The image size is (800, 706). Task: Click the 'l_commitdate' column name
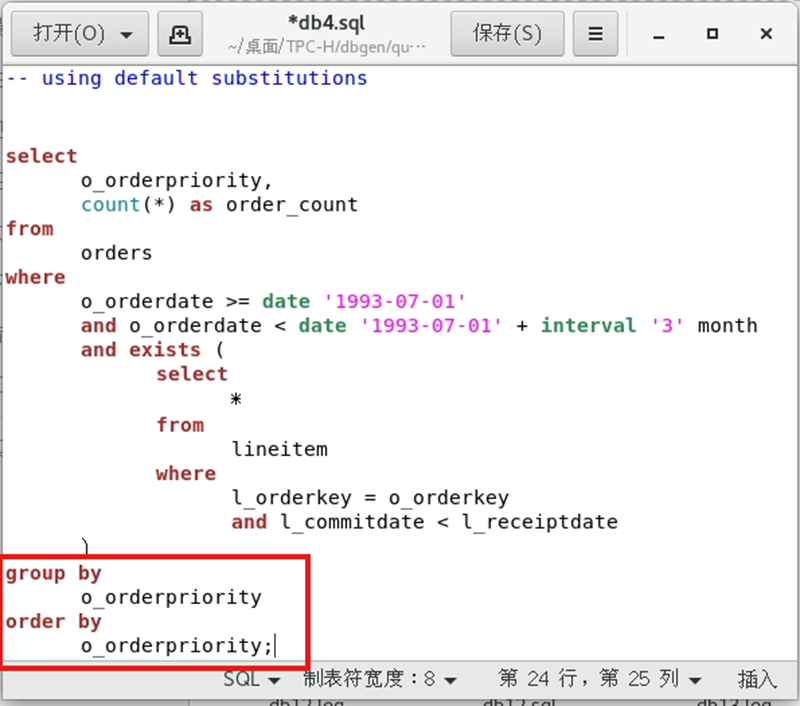coord(352,522)
